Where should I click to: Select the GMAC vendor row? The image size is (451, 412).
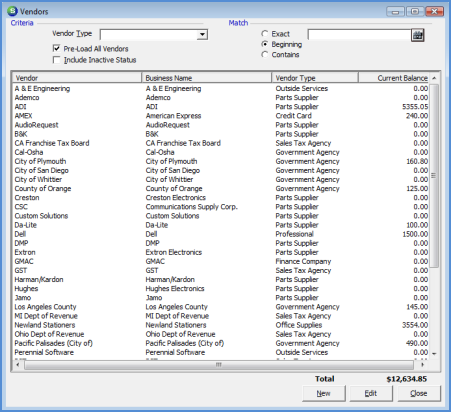coord(221,261)
